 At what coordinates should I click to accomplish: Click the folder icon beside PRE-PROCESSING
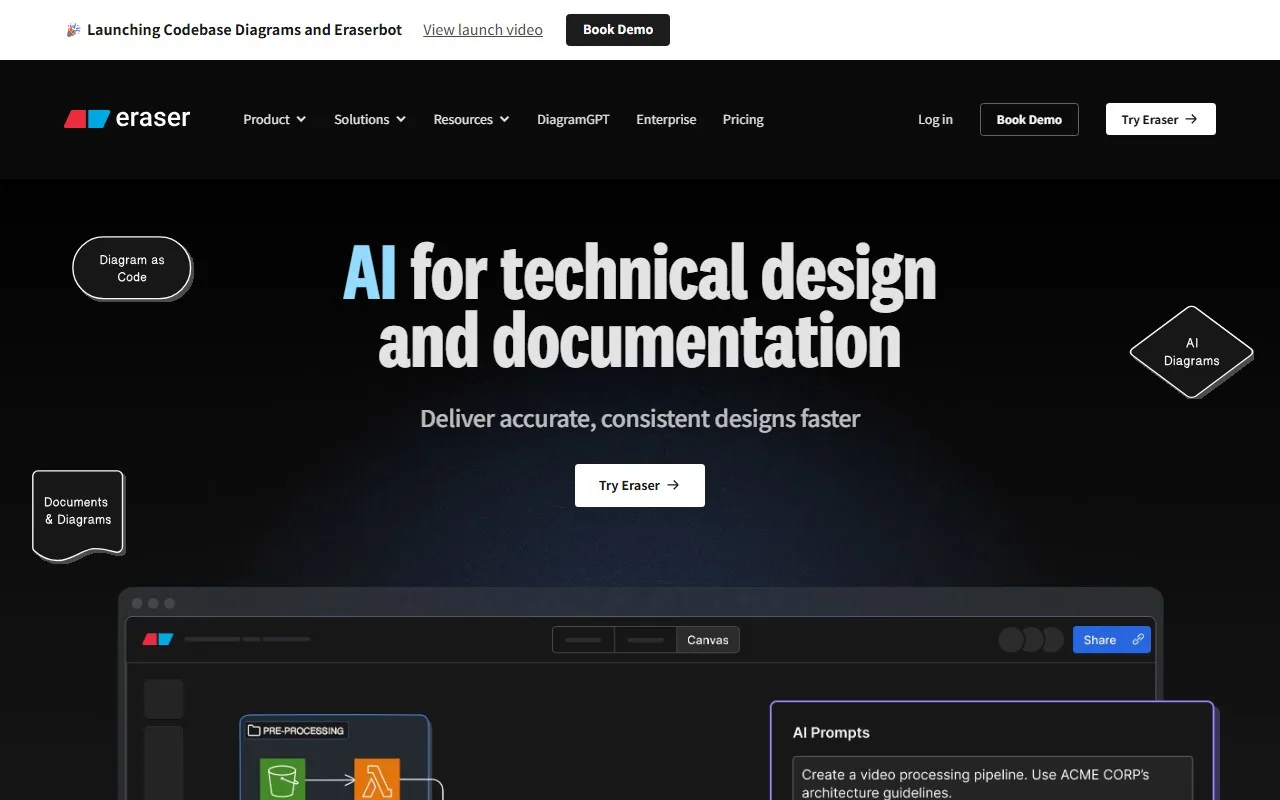click(x=254, y=731)
